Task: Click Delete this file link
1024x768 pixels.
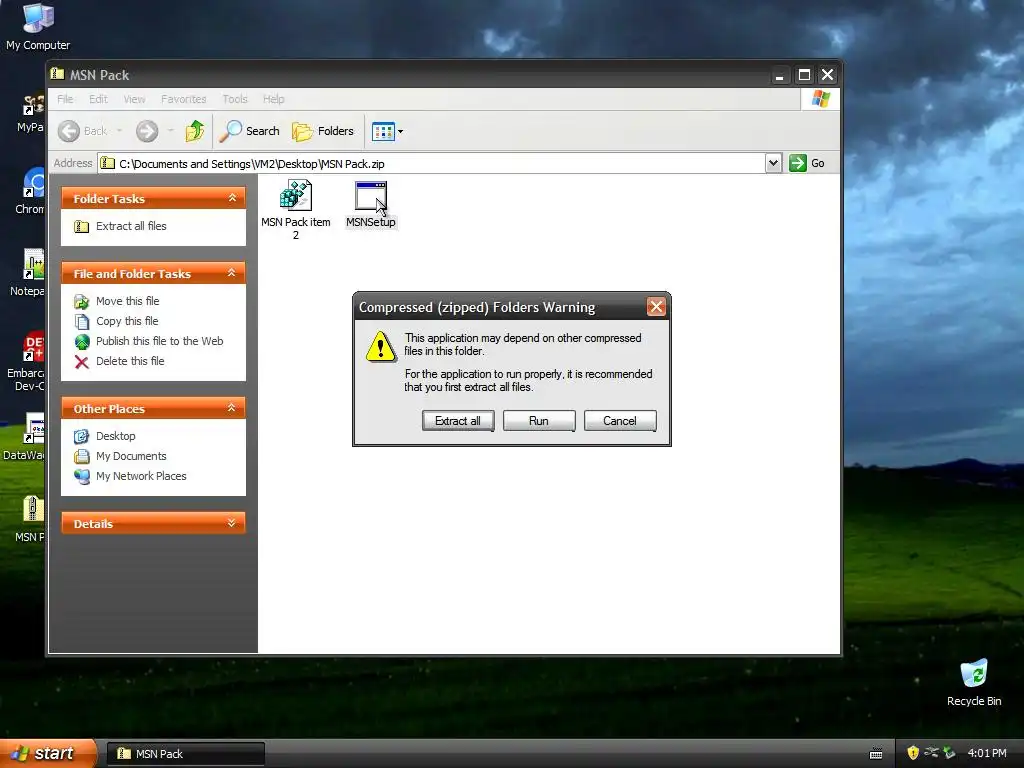Action: [x=130, y=361]
